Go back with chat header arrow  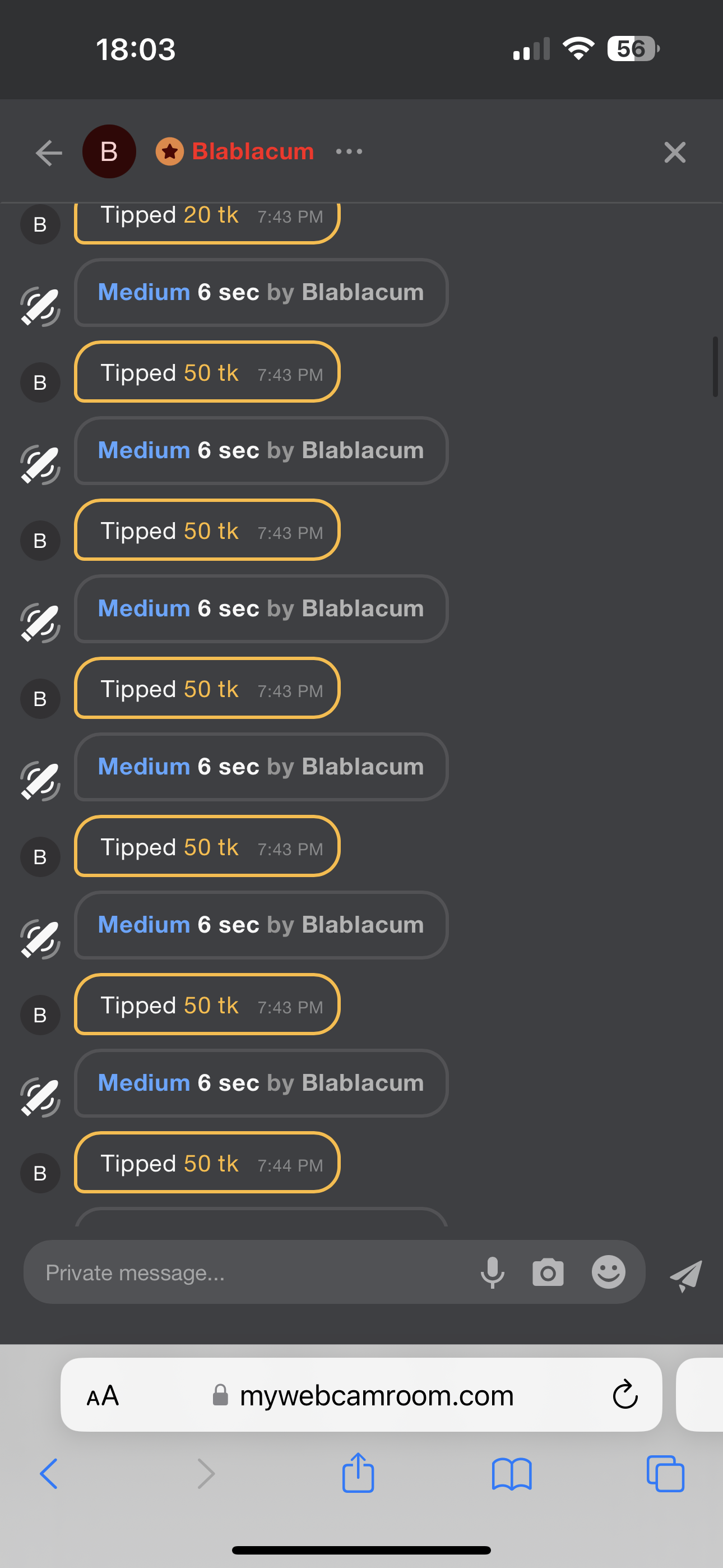(x=49, y=152)
